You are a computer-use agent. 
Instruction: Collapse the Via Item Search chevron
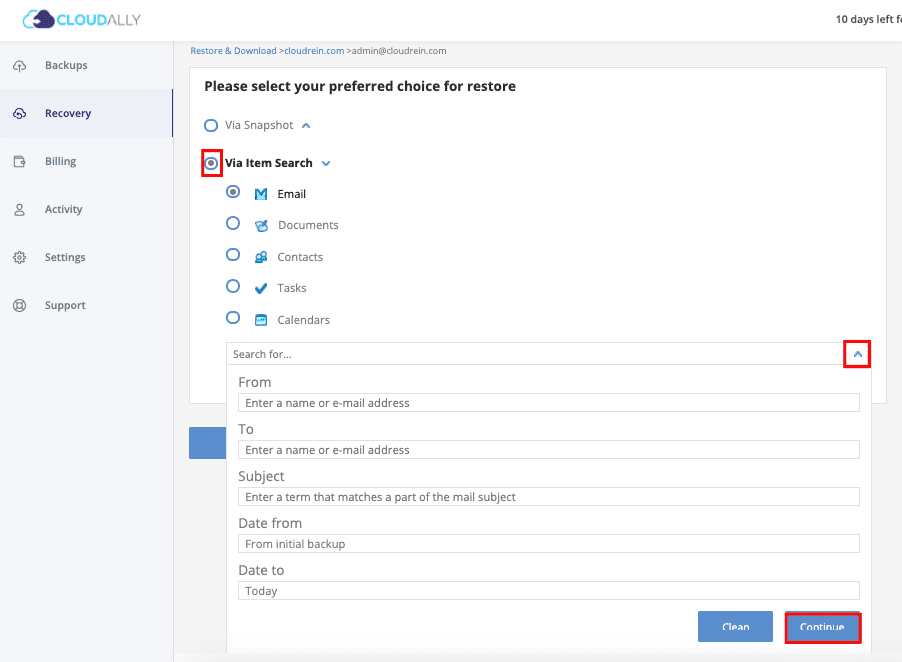[326, 163]
